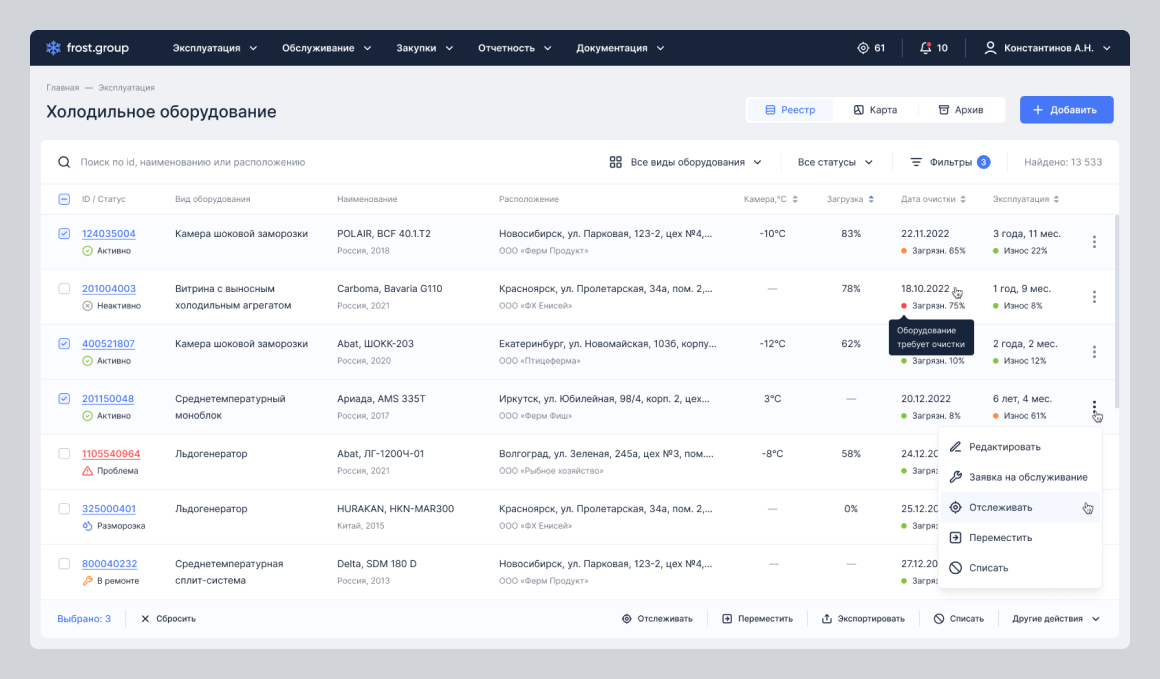
Task: Sort by Загрузка column arrows
Action: [x=871, y=199]
